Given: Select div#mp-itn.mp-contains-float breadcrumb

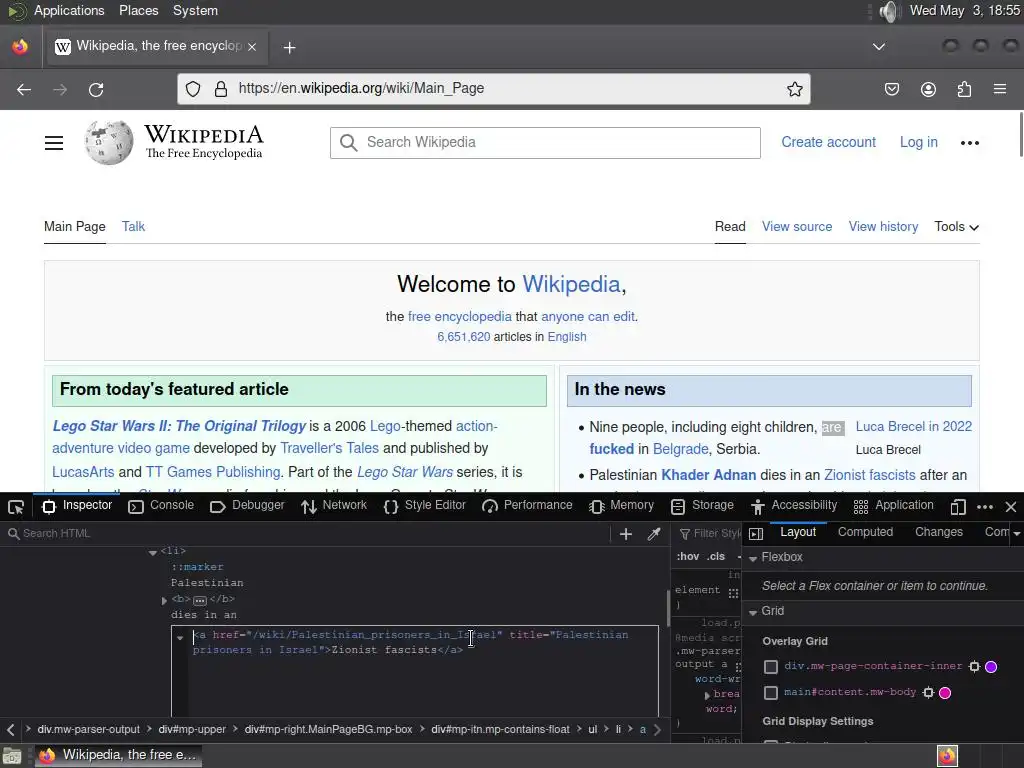Looking at the screenshot, I should (x=500, y=729).
